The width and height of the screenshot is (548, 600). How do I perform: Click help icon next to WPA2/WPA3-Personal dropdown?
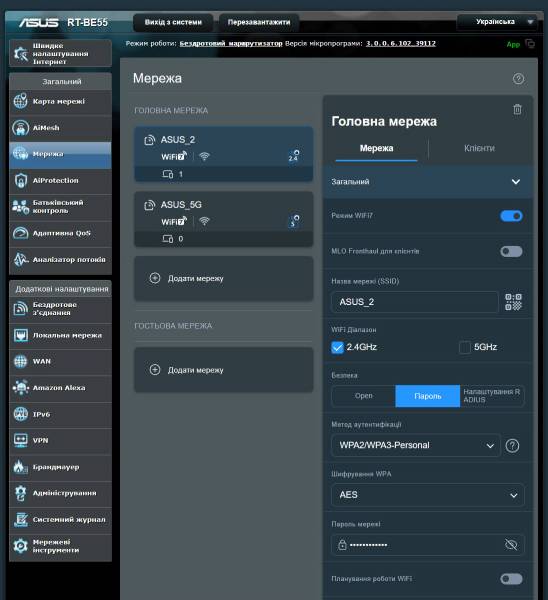512,445
